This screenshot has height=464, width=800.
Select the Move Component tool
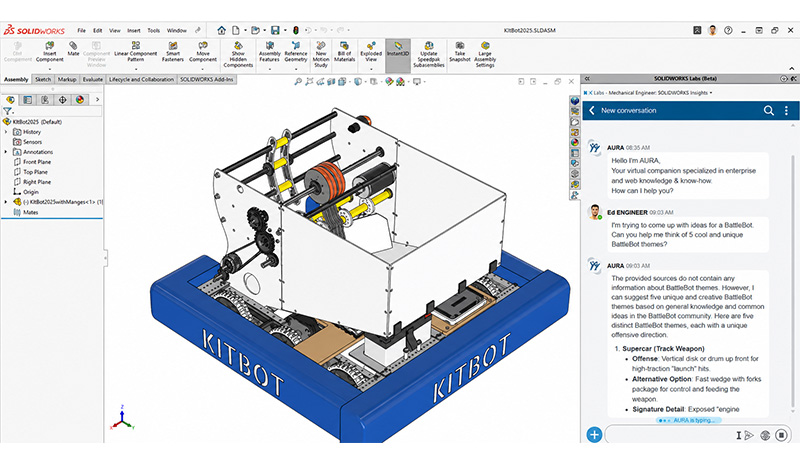click(203, 52)
